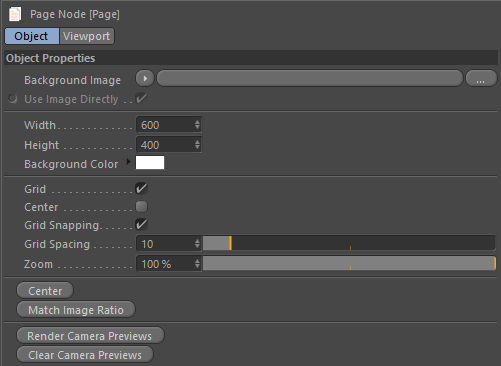
Task: Click on the Zoom slider
Action: pyautogui.click(x=349, y=263)
